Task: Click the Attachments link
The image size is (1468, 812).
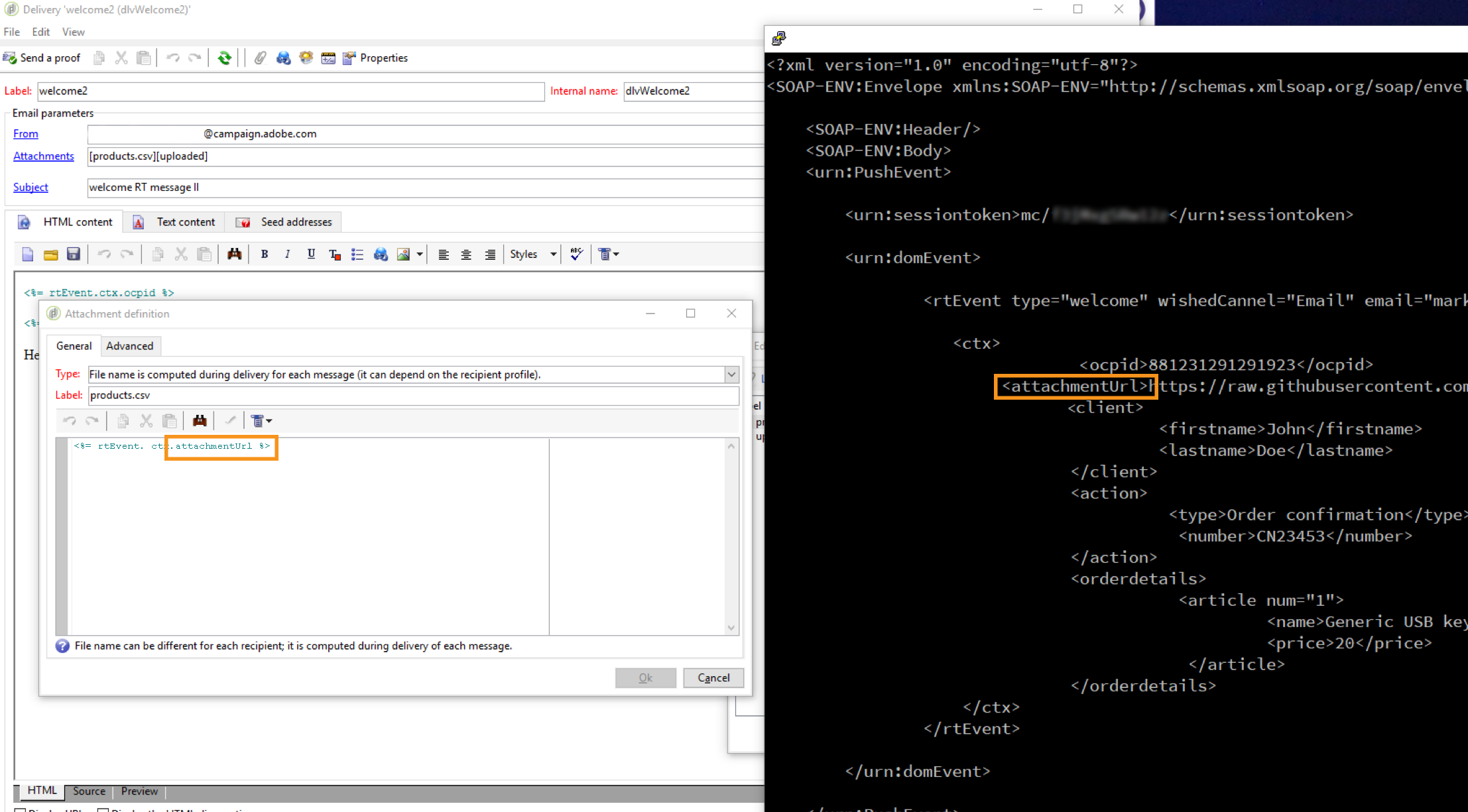Action: [44, 156]
